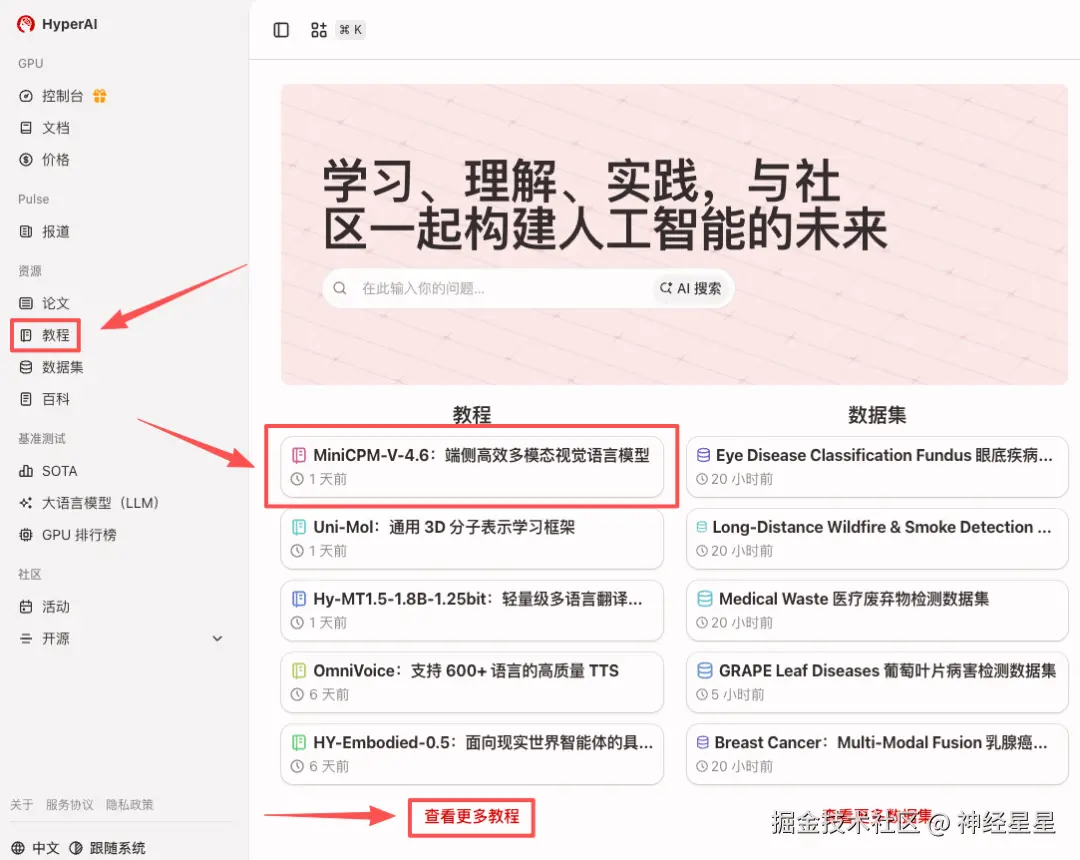Click the 教程 column heading
Screen dimensions: 1080x860
pyautogui.click(x=472, y=415)
